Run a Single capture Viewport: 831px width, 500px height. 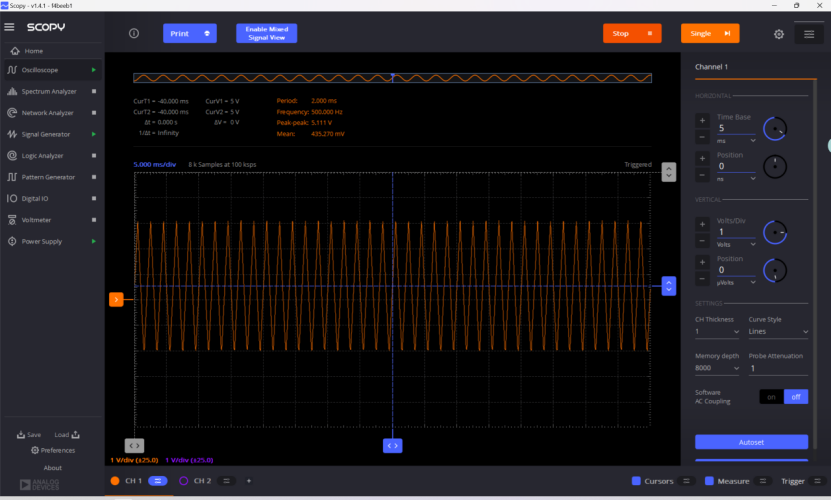coord(710,33)
